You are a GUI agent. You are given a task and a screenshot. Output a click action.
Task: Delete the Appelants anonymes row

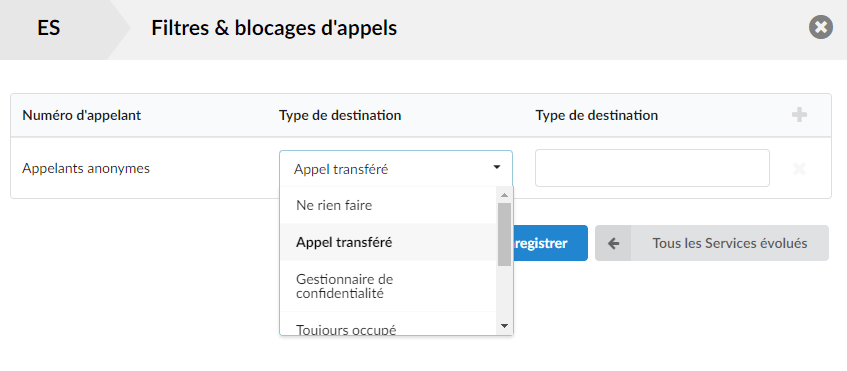799,168
